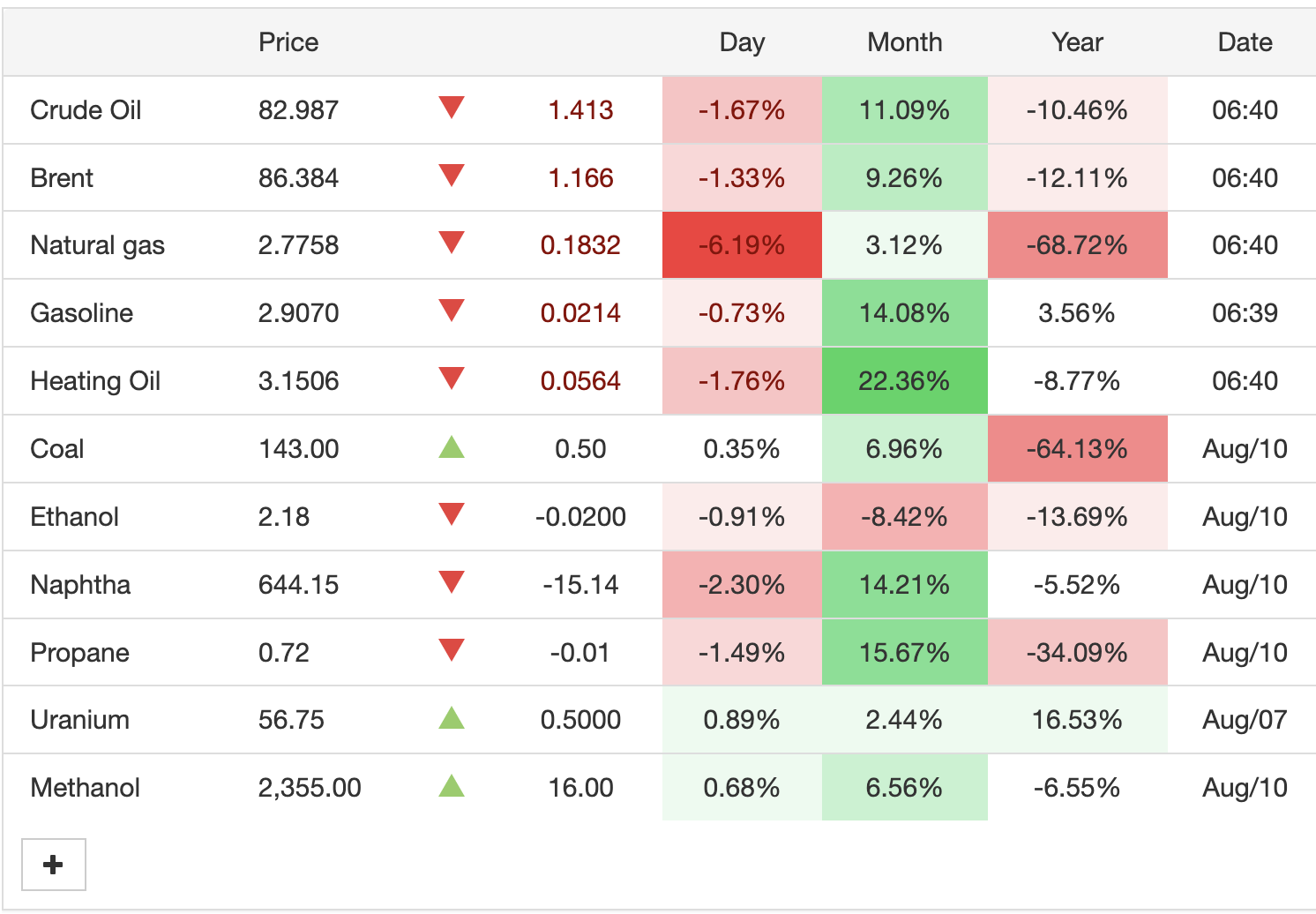Viewport: 1316px width, 914px height.
Task: Open the Natural gas commodity link
Action: coord(97,245)
